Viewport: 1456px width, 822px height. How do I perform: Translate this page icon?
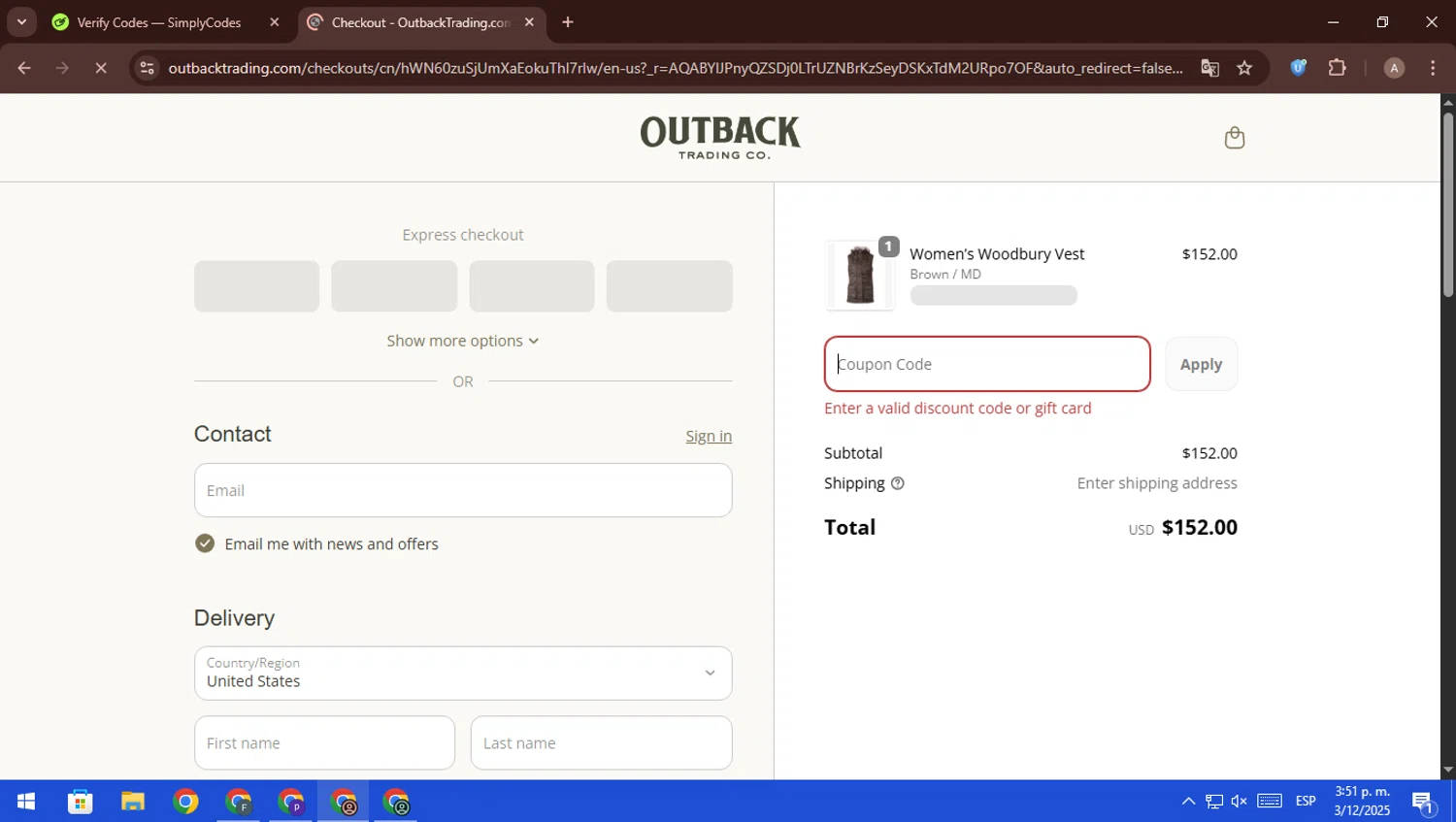point(1209,68)
